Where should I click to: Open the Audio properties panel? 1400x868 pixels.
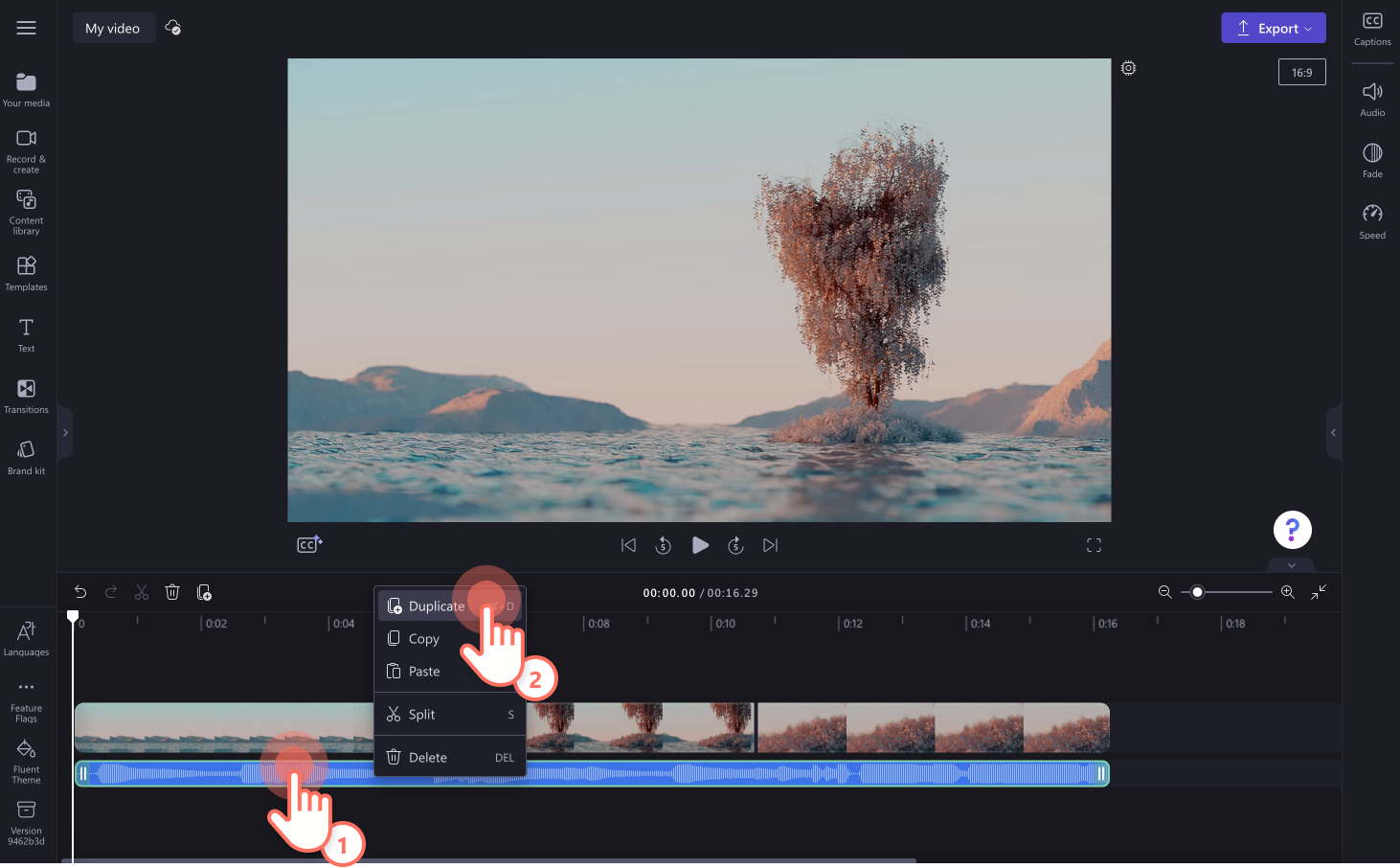click(1372, 99)
